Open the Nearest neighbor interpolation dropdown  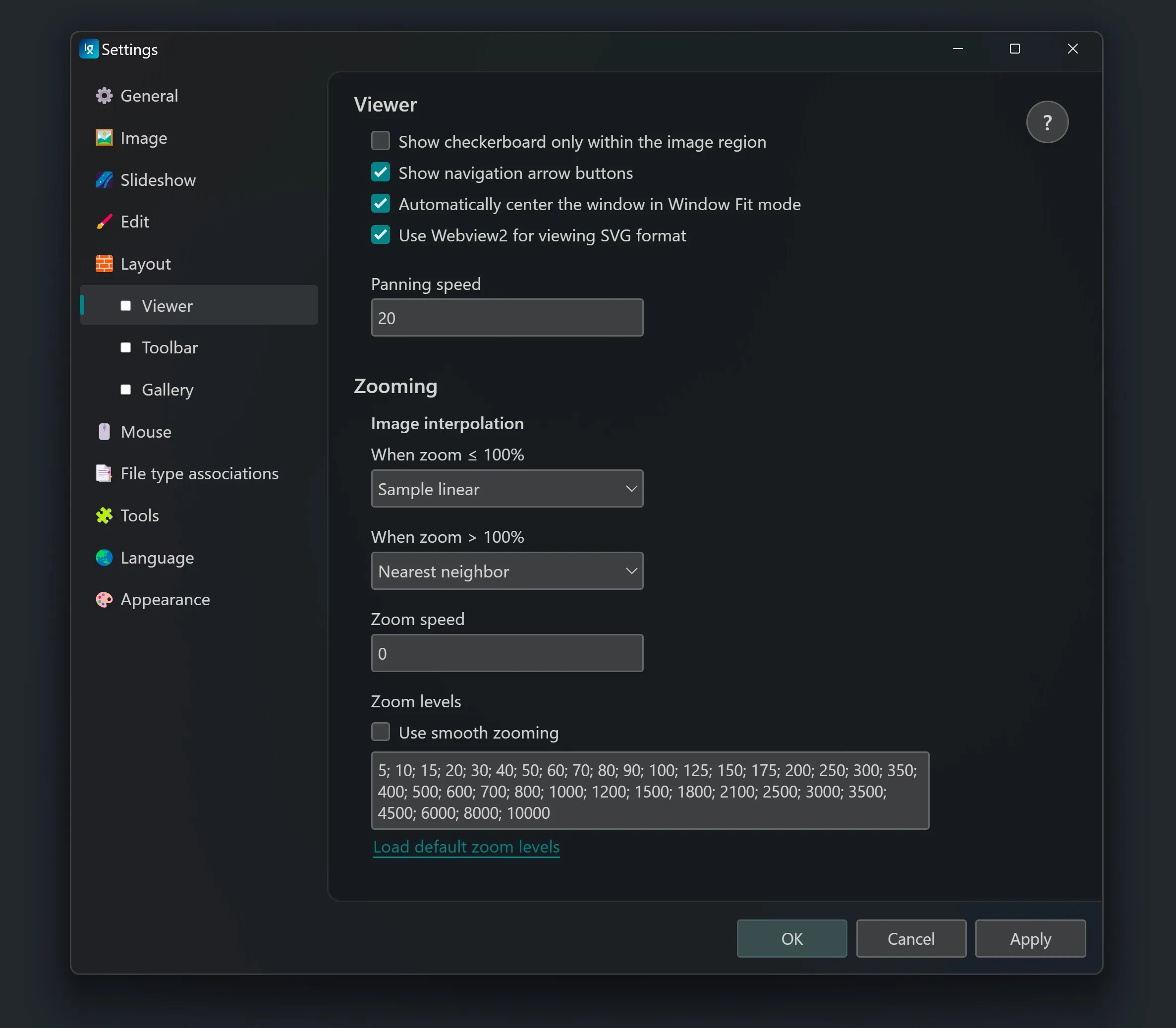point(506,571)
